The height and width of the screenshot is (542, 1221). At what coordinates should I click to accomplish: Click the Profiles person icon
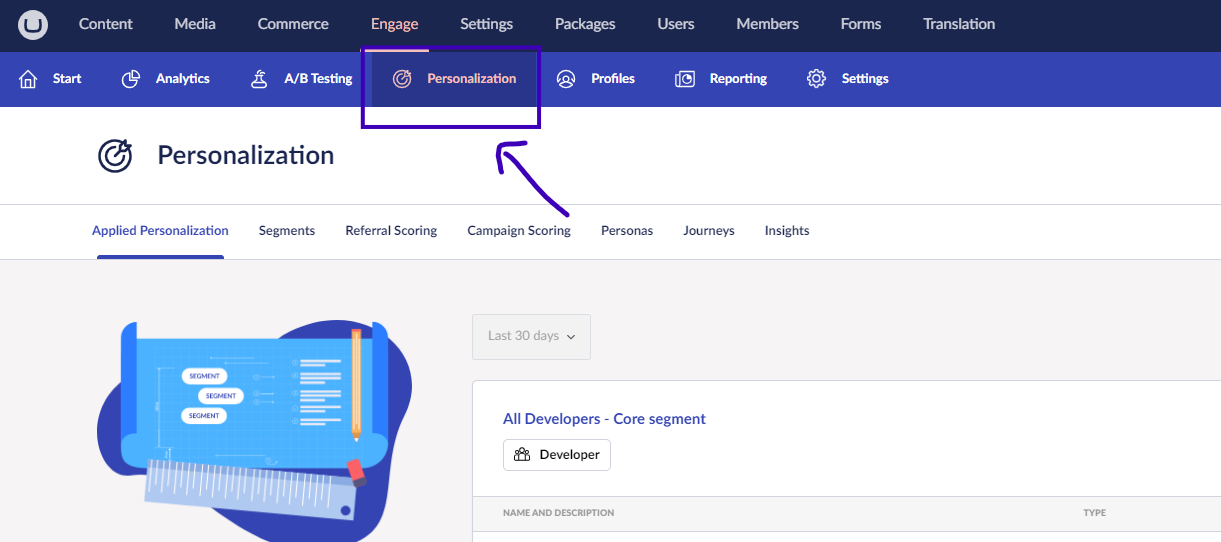566,79
